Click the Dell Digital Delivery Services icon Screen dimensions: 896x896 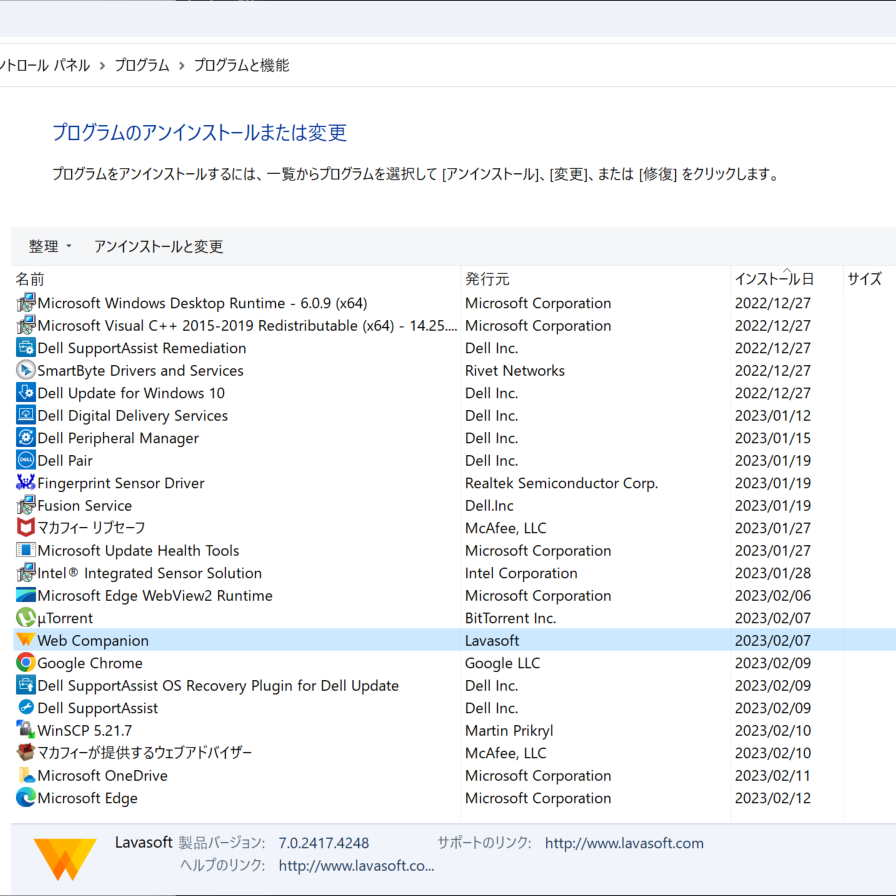[x=26, y=415]
